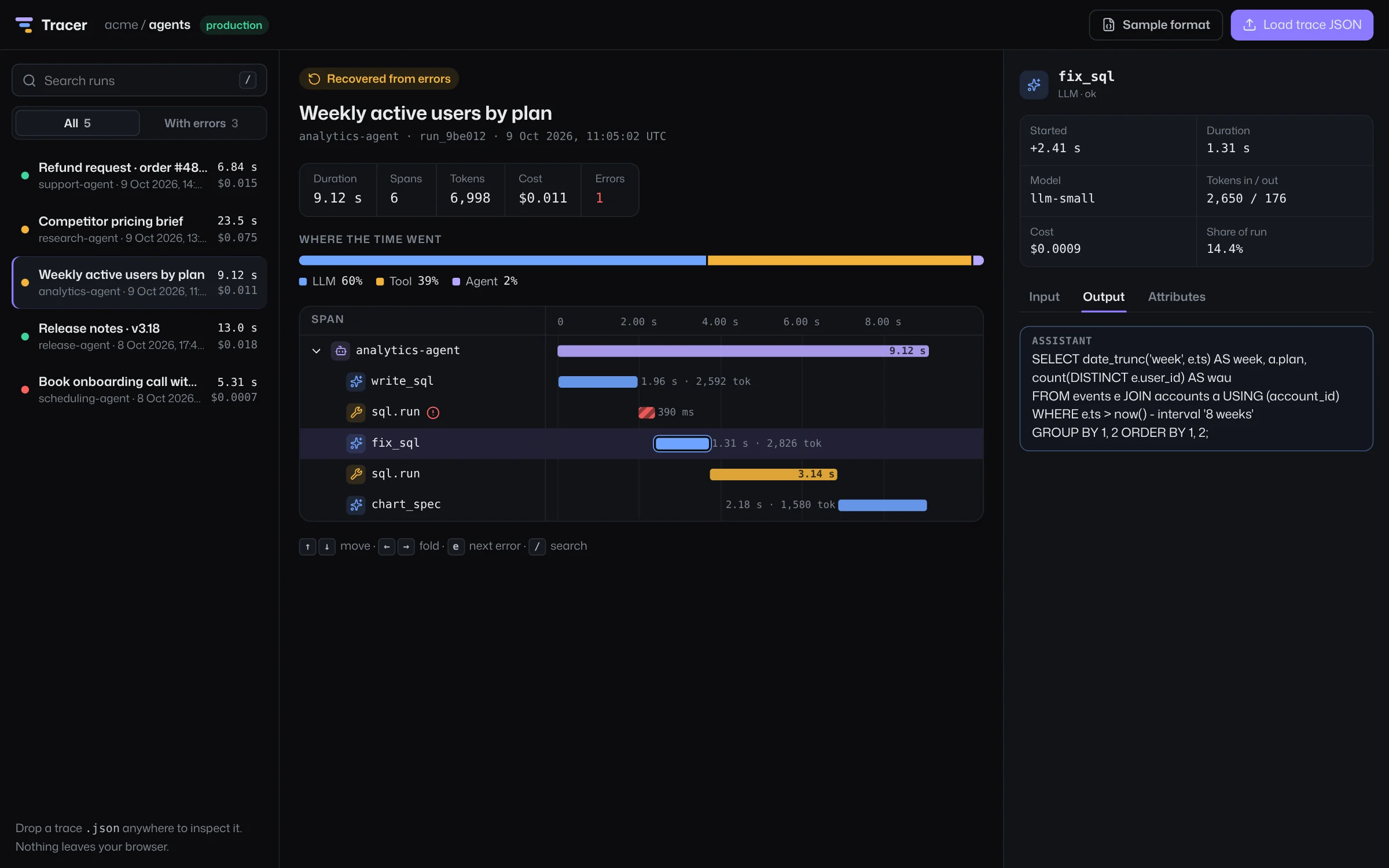Click the Agent 2% legend entry

tap(485, 281)
